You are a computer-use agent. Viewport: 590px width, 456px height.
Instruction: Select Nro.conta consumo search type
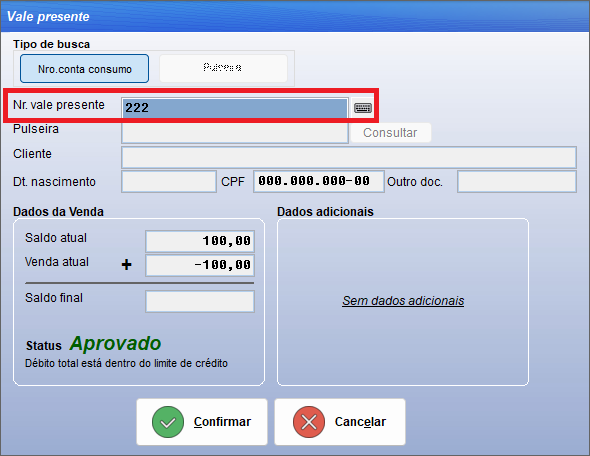pos(85,69)
